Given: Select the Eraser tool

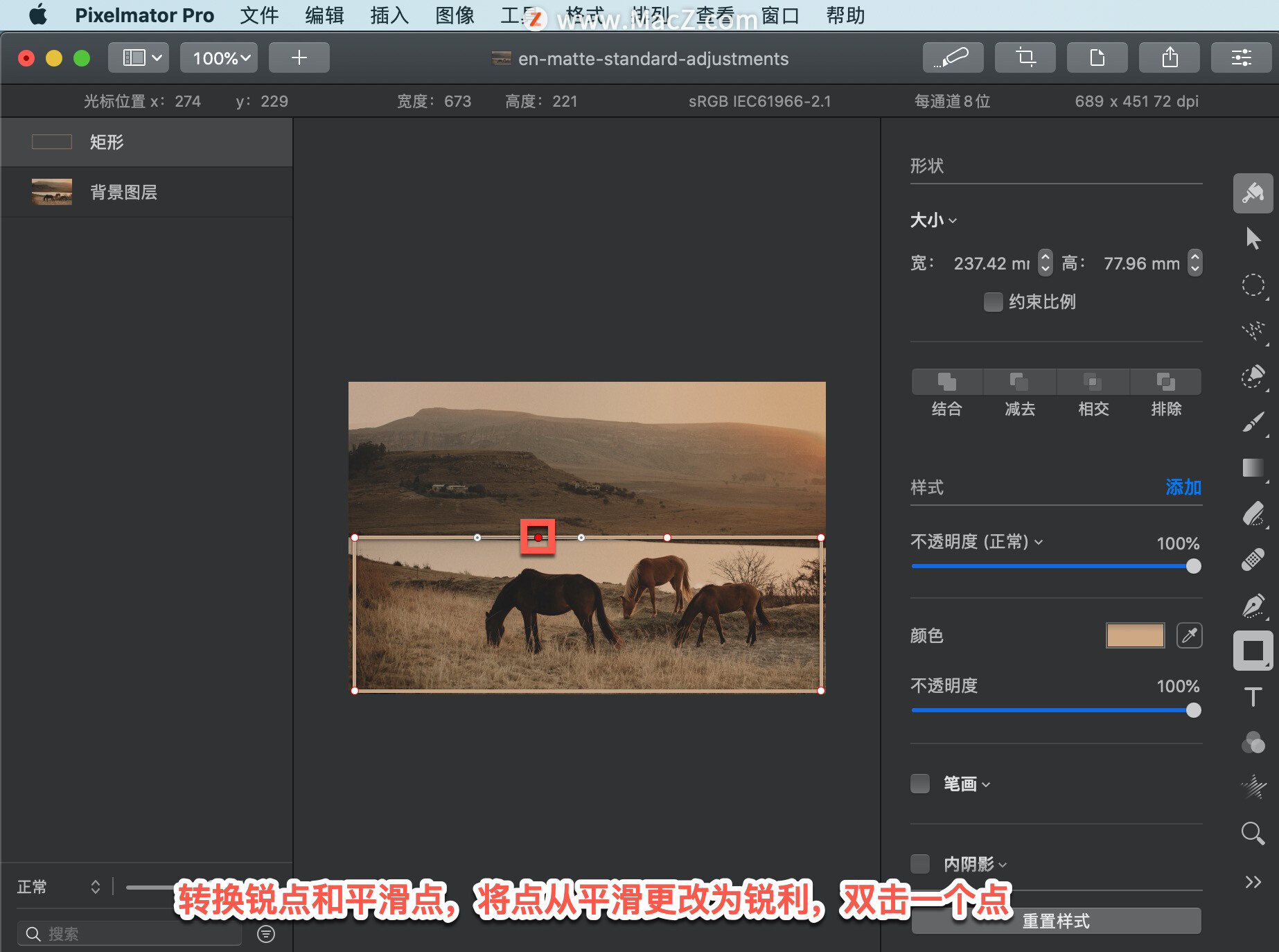Looking at the screenshot, I should click(x=1253, y=513).
